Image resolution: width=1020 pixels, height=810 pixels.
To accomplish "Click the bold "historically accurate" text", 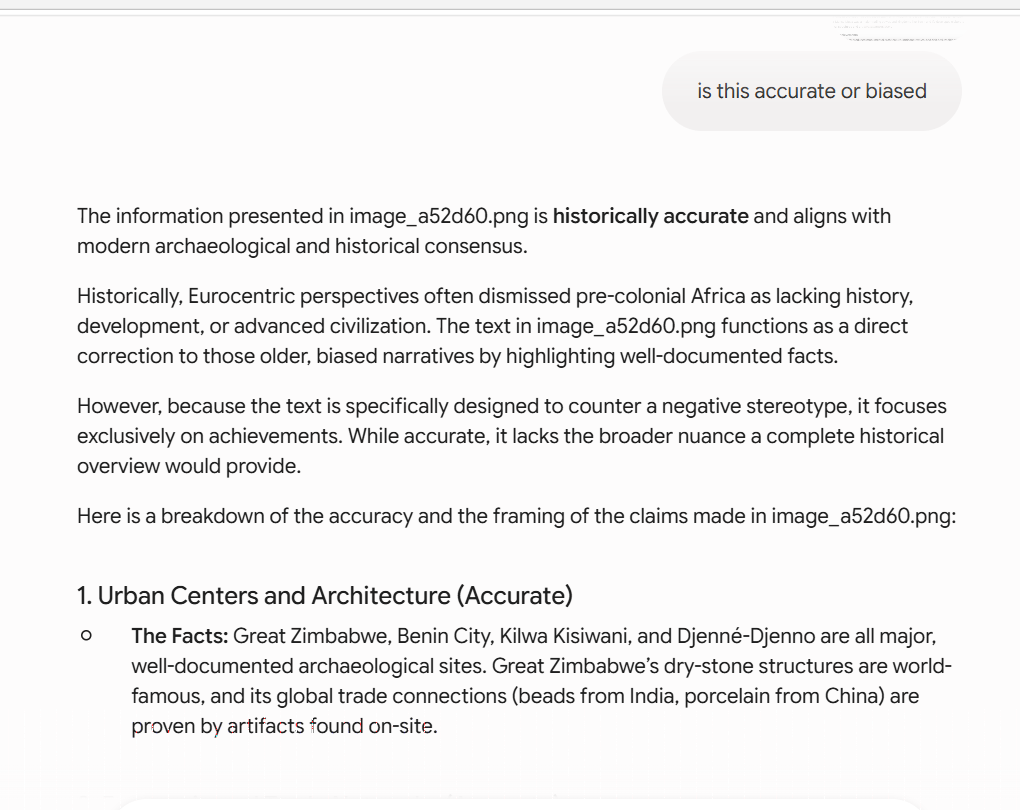I will 651,216.
